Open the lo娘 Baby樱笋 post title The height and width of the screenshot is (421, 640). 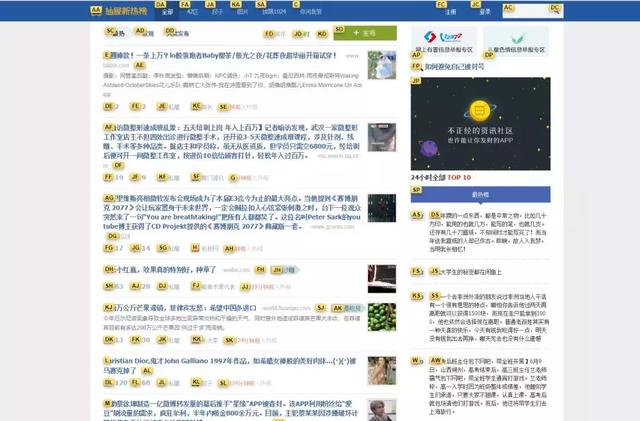(220, 56)
